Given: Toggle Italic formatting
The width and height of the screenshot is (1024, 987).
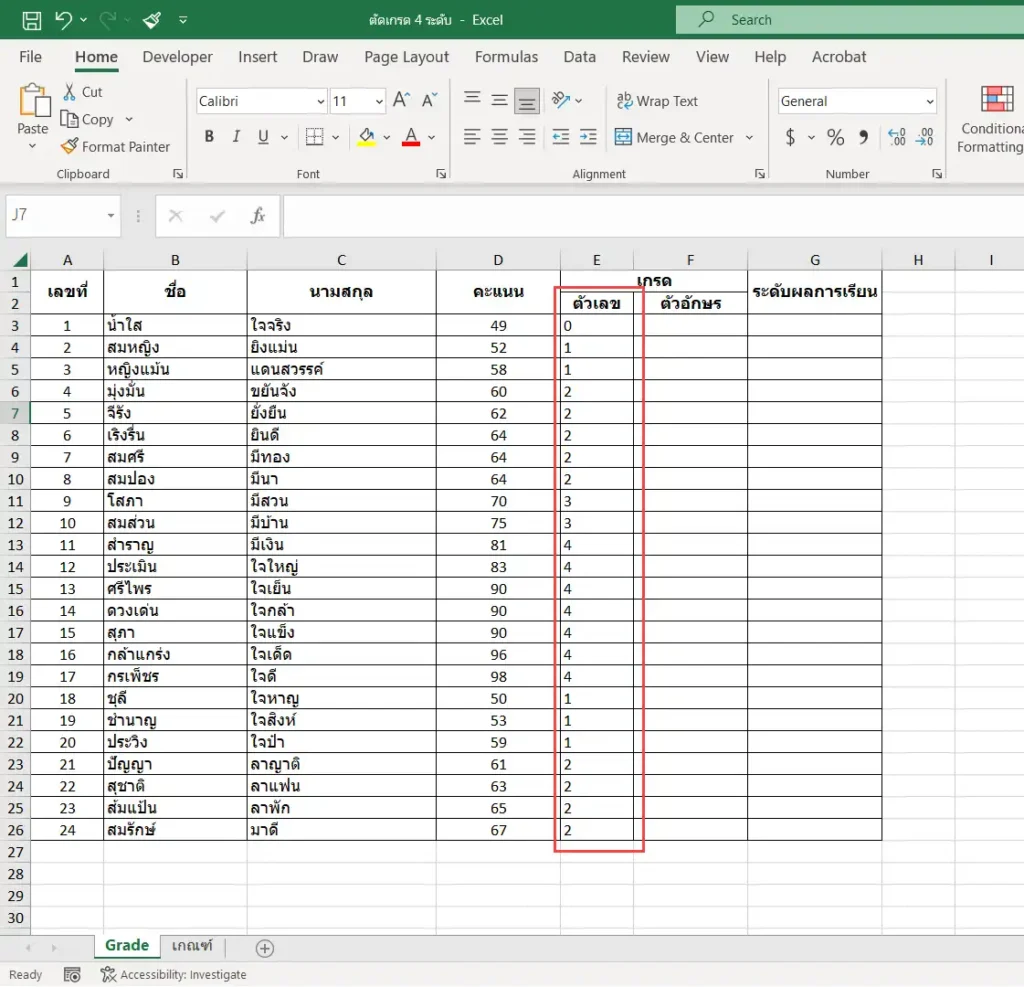Looking at the screenshot, I should click(x=236, y=137).
